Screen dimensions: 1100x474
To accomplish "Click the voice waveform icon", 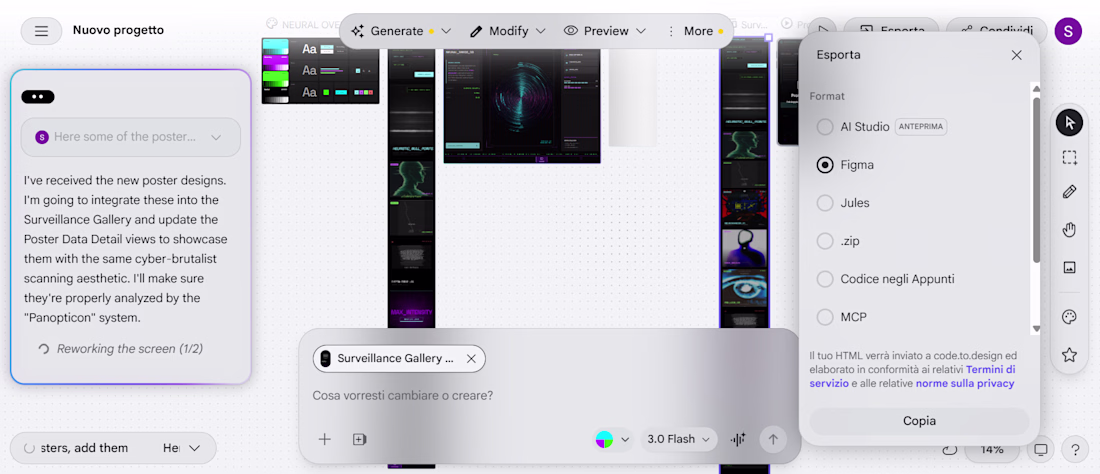I will [738, 440].
